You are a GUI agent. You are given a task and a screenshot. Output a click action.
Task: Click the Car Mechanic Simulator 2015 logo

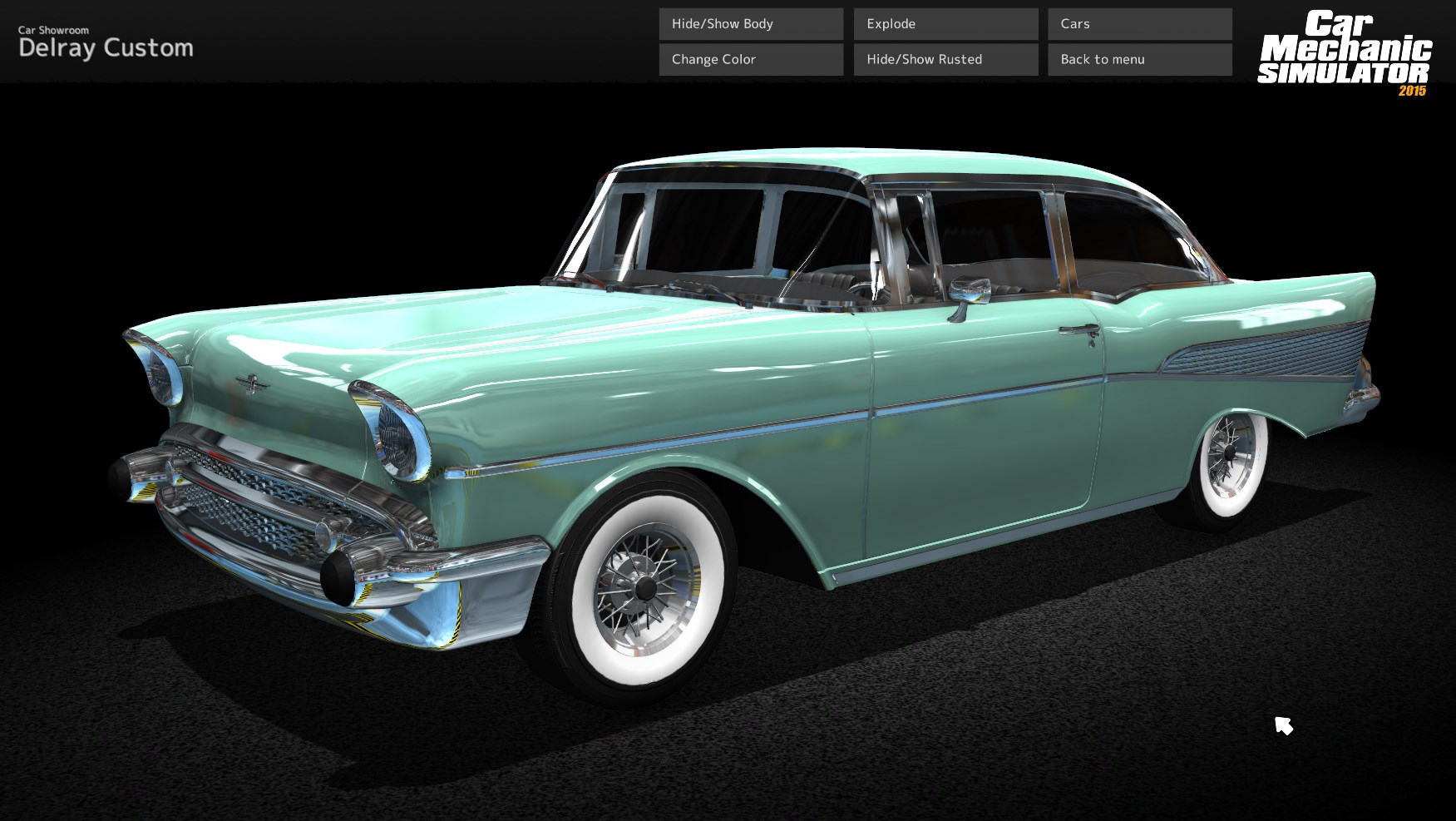point(1344,53)
